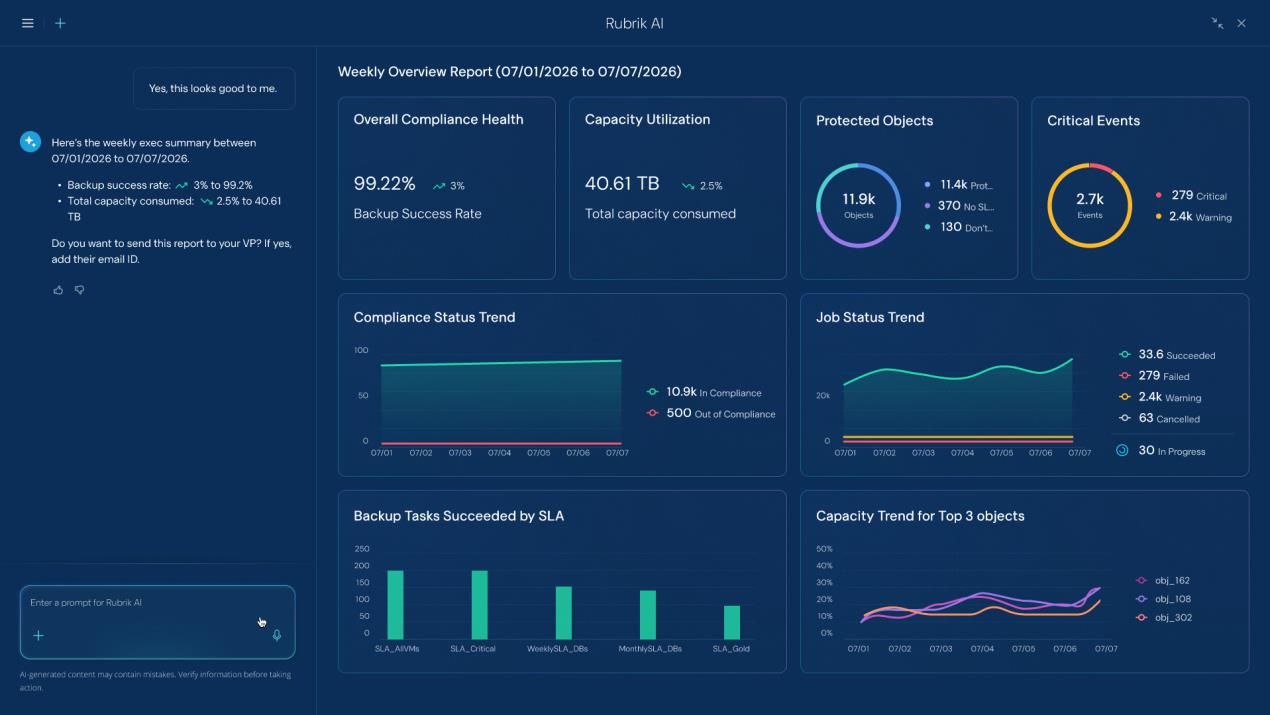The width and height of the screenshot is (1270, 715).
Task: Click the 99.22% backup success value
Action: click(384, 184)
